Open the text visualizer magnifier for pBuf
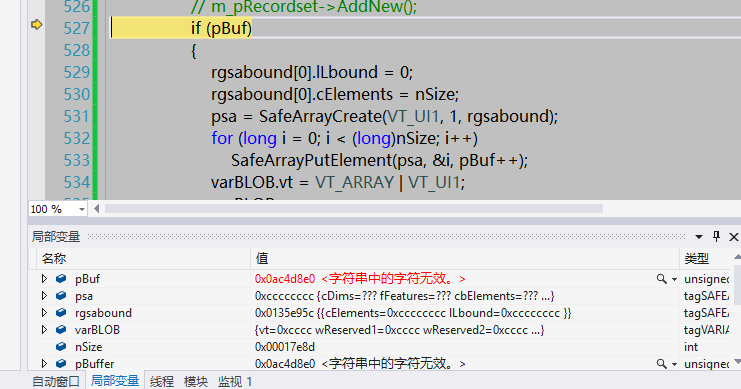 pyautogui.click(x=662, y=279)
